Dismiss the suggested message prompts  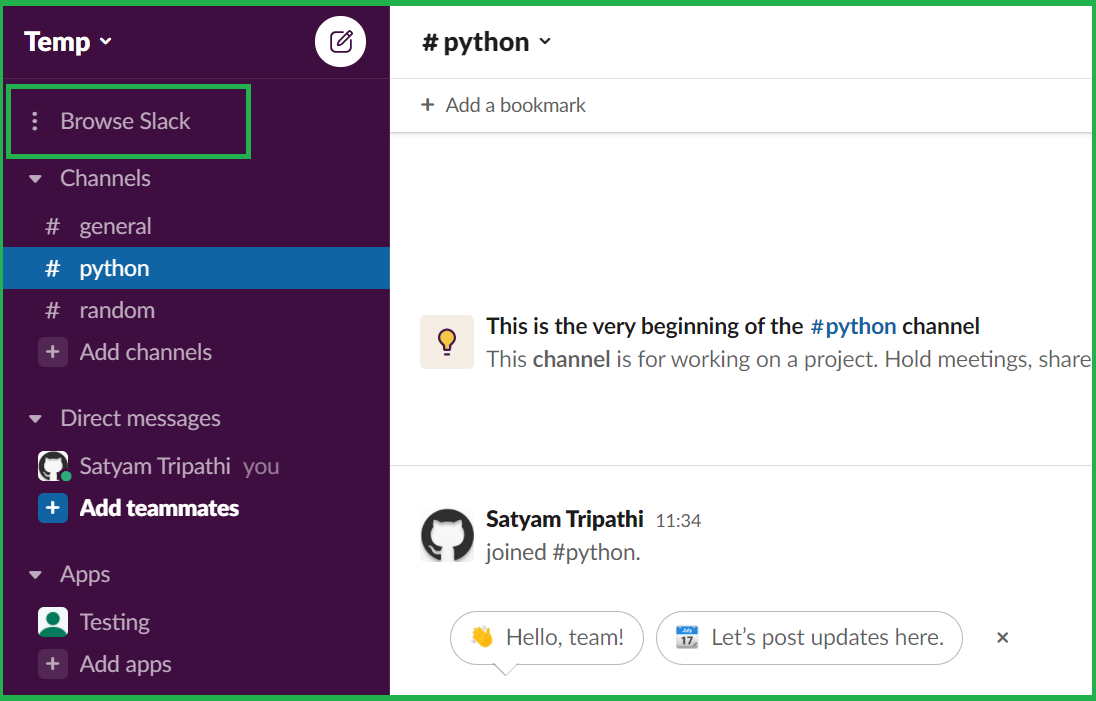tap(1002, 638)
